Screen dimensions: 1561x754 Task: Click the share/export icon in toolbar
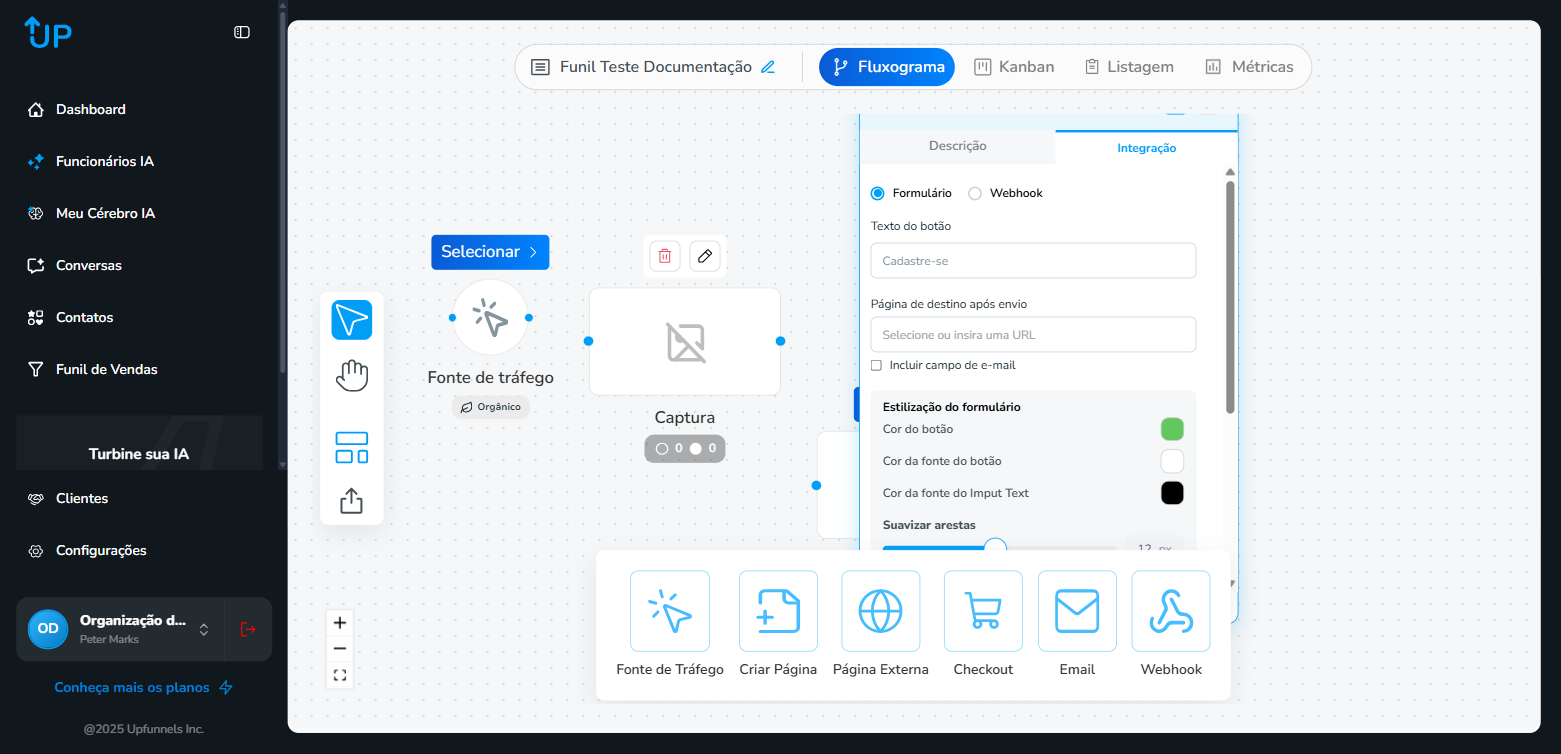pyautogui.click(x=351, y=500)
